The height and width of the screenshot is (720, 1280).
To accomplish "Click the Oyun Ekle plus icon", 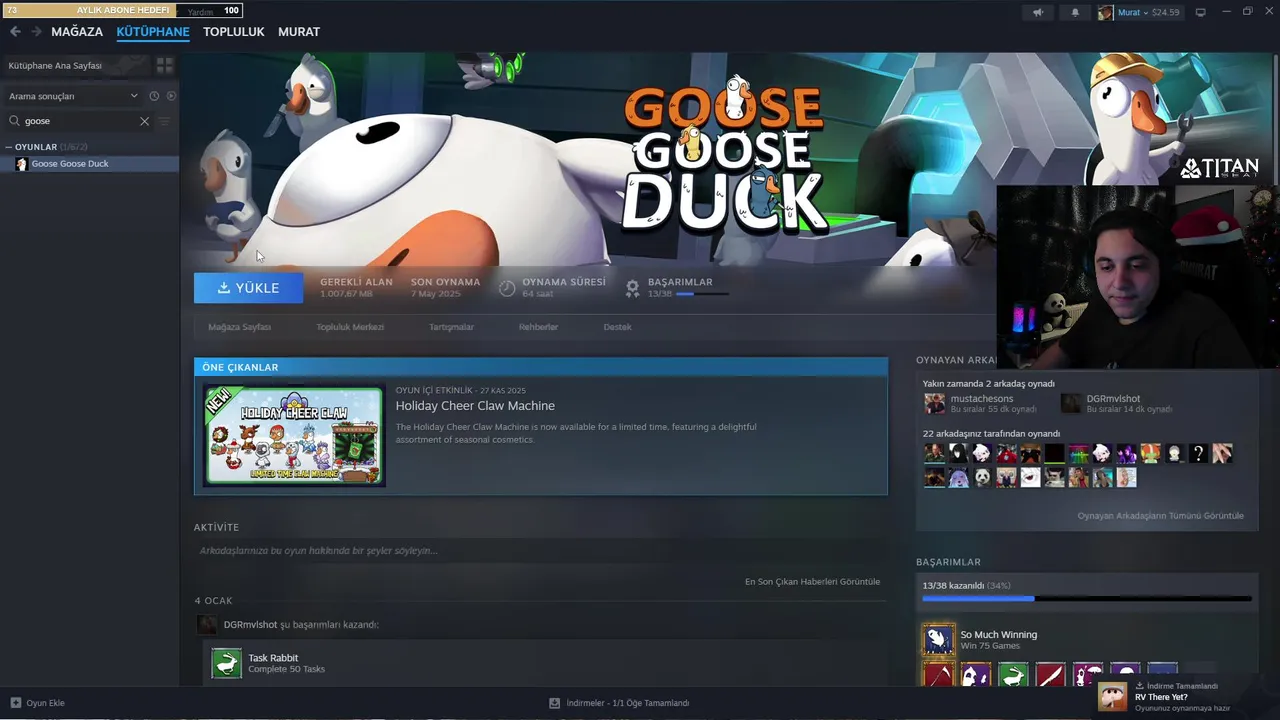I will point(15,703).
